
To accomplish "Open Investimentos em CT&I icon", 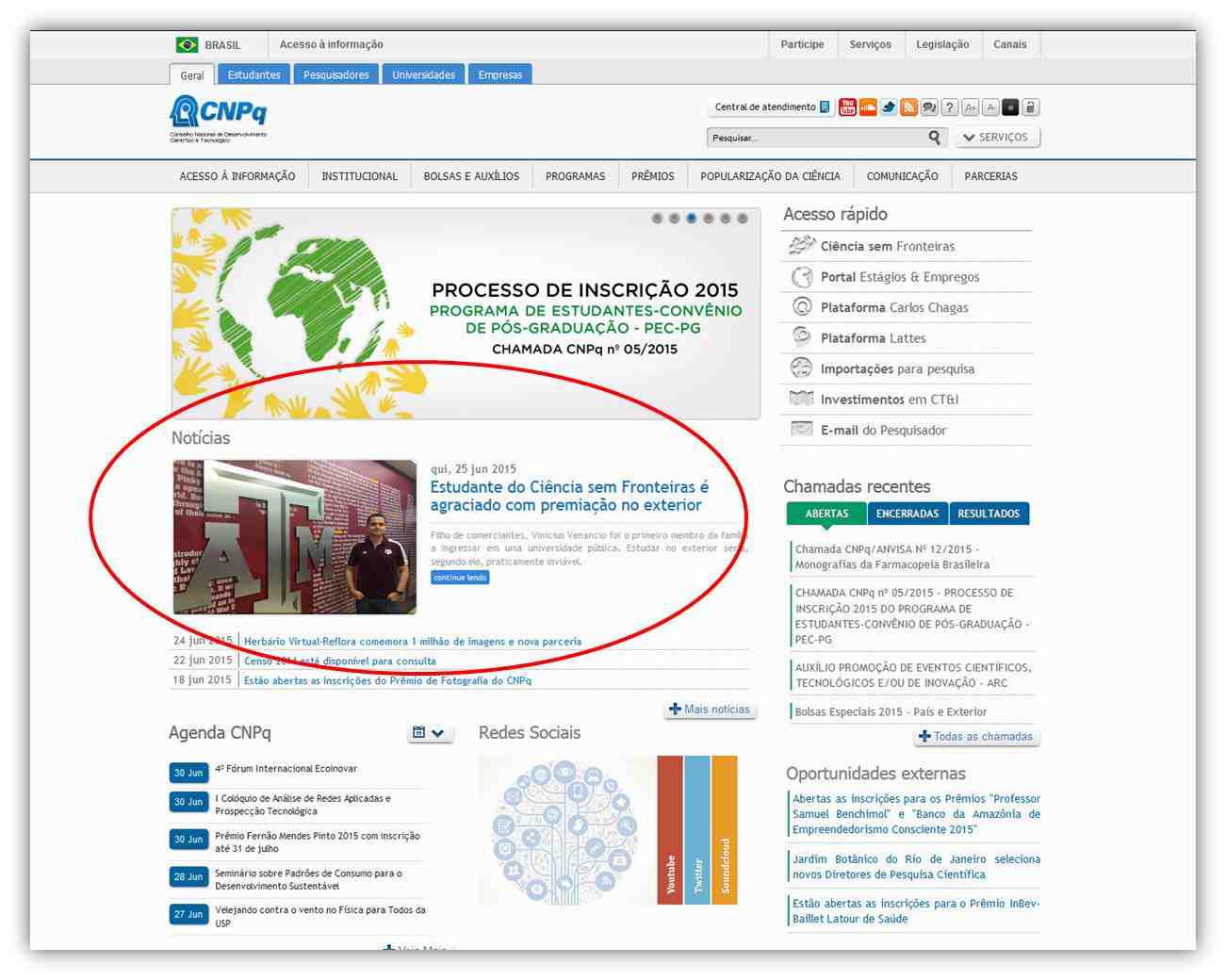I will coord(801,399).
